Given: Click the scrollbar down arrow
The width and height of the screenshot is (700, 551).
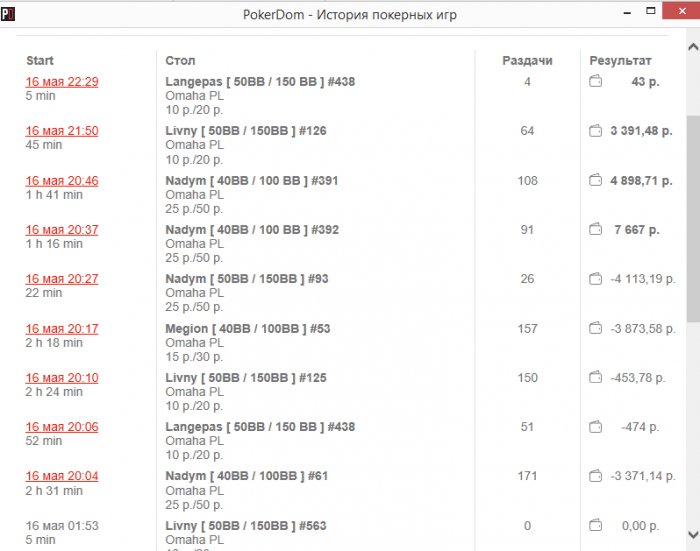Looking at the screenshot, I should click(x=693, y=534).
